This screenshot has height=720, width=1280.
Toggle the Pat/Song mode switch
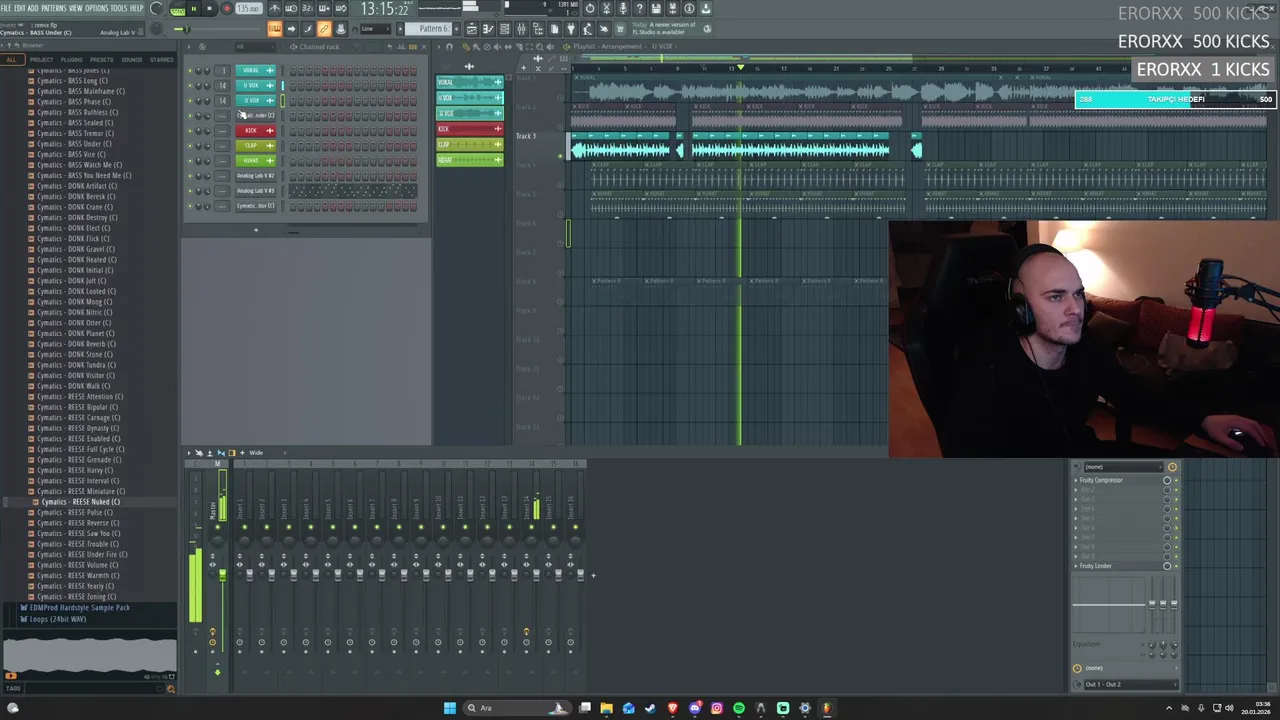coord(178,10)
